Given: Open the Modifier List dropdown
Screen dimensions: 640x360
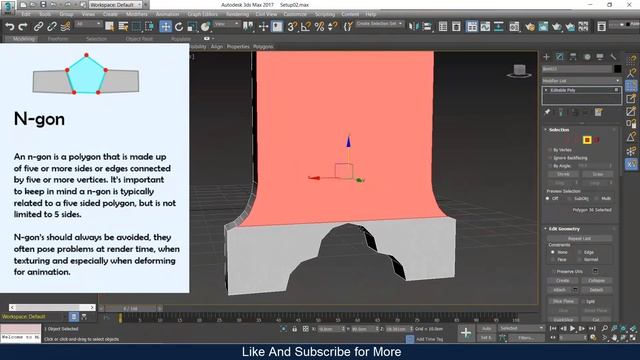Looking at the screenshot, I should [581, 80].
